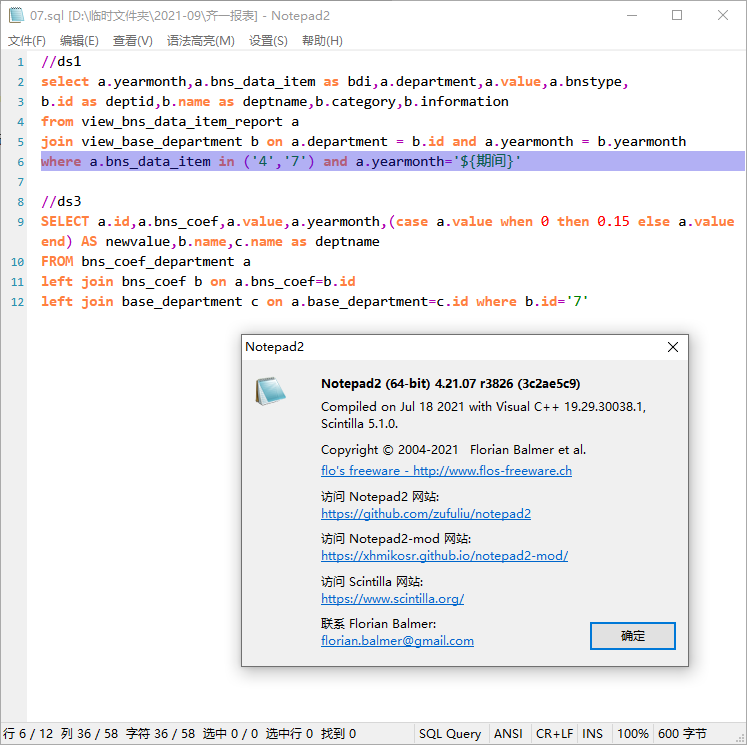Open the 查看(V) menu

133,41
